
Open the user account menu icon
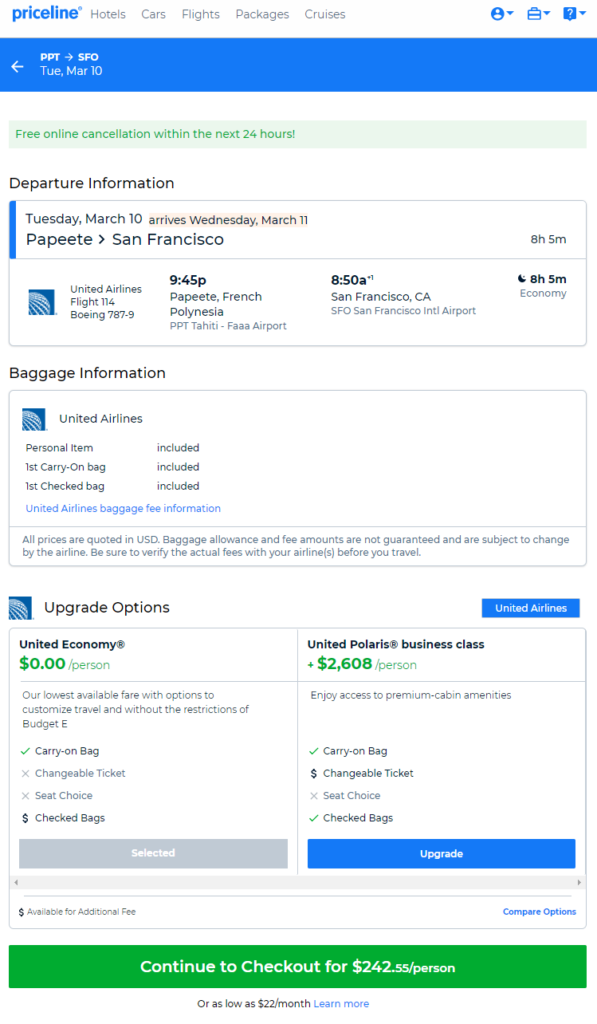pyautogui.click(x=502, y=14)
